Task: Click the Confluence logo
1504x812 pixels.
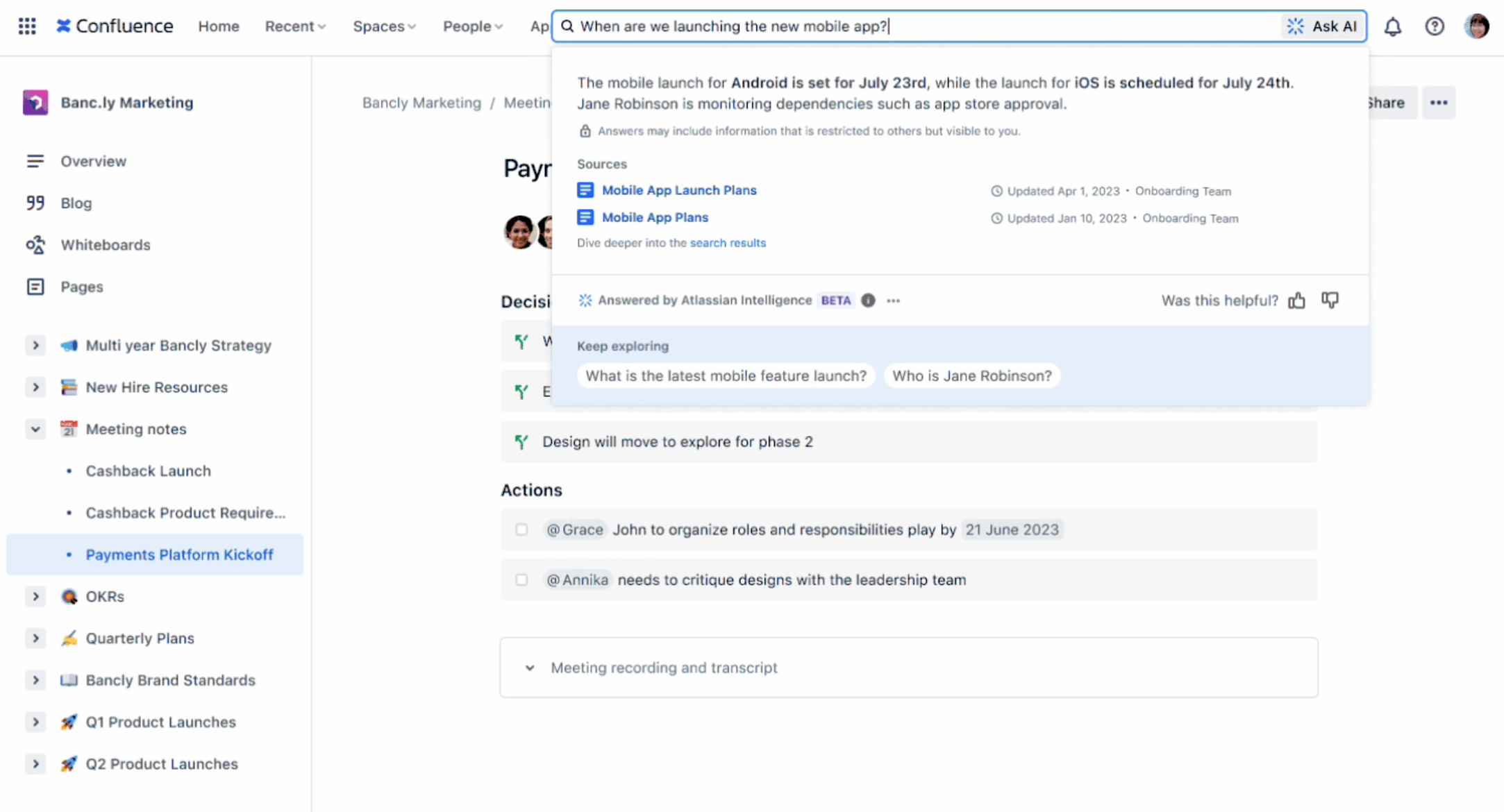Action: (115, 26)
